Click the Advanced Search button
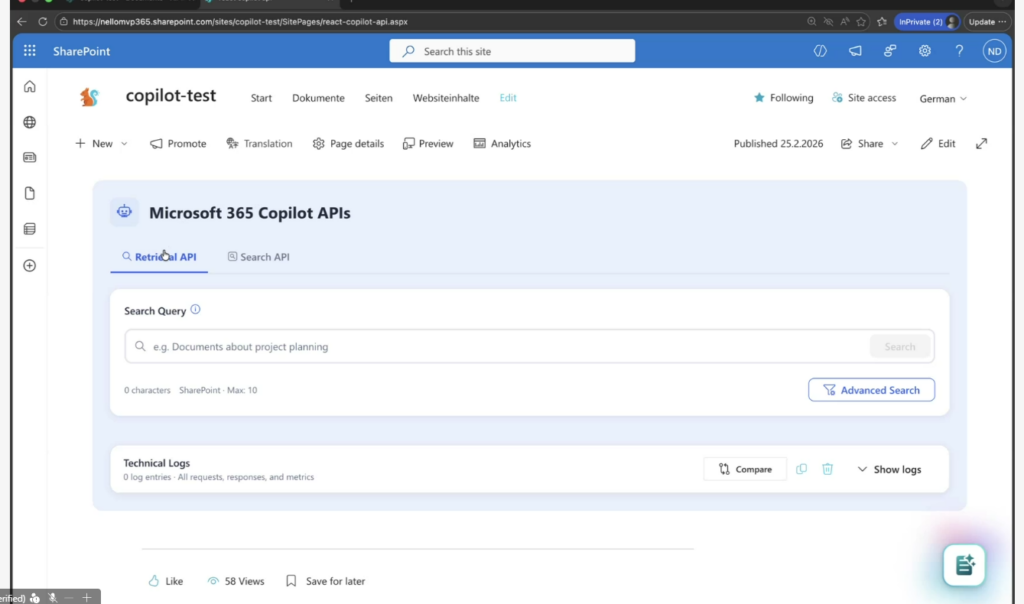This screenshot has width=1024, height=604. pyautogui.click(x=871, y=390)
